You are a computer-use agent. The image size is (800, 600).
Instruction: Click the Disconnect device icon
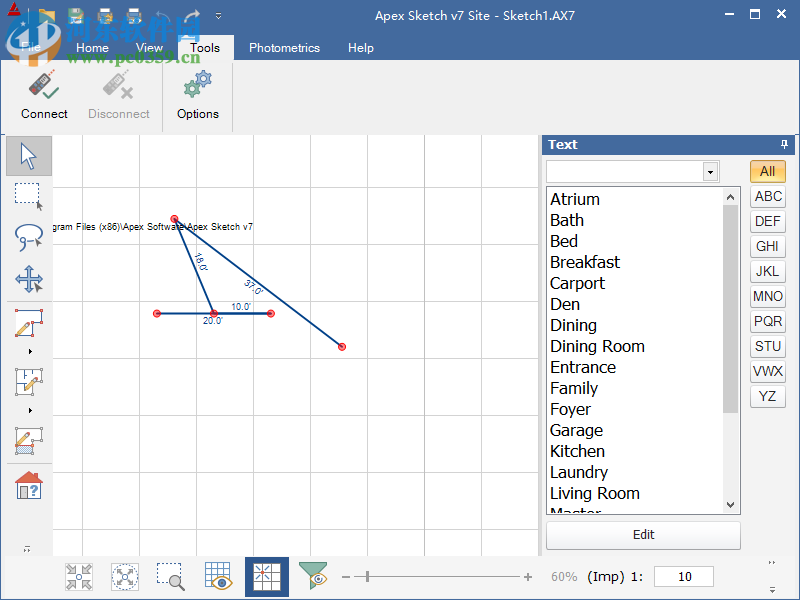118,85
